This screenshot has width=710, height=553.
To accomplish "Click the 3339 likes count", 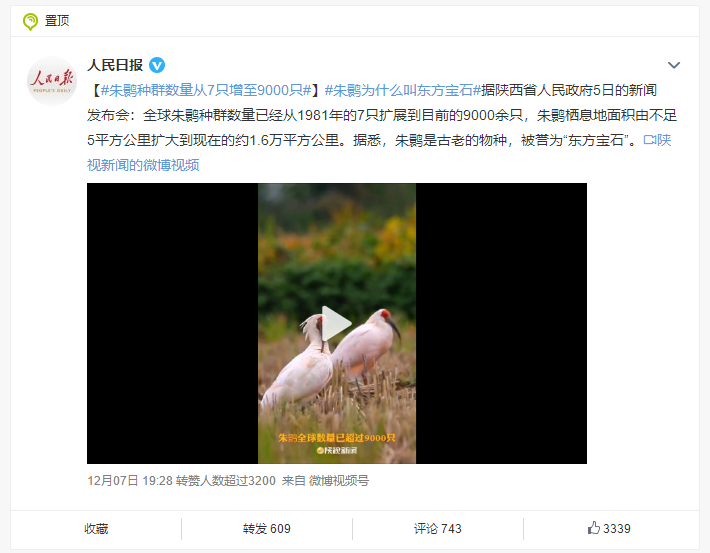I will 617,529.
